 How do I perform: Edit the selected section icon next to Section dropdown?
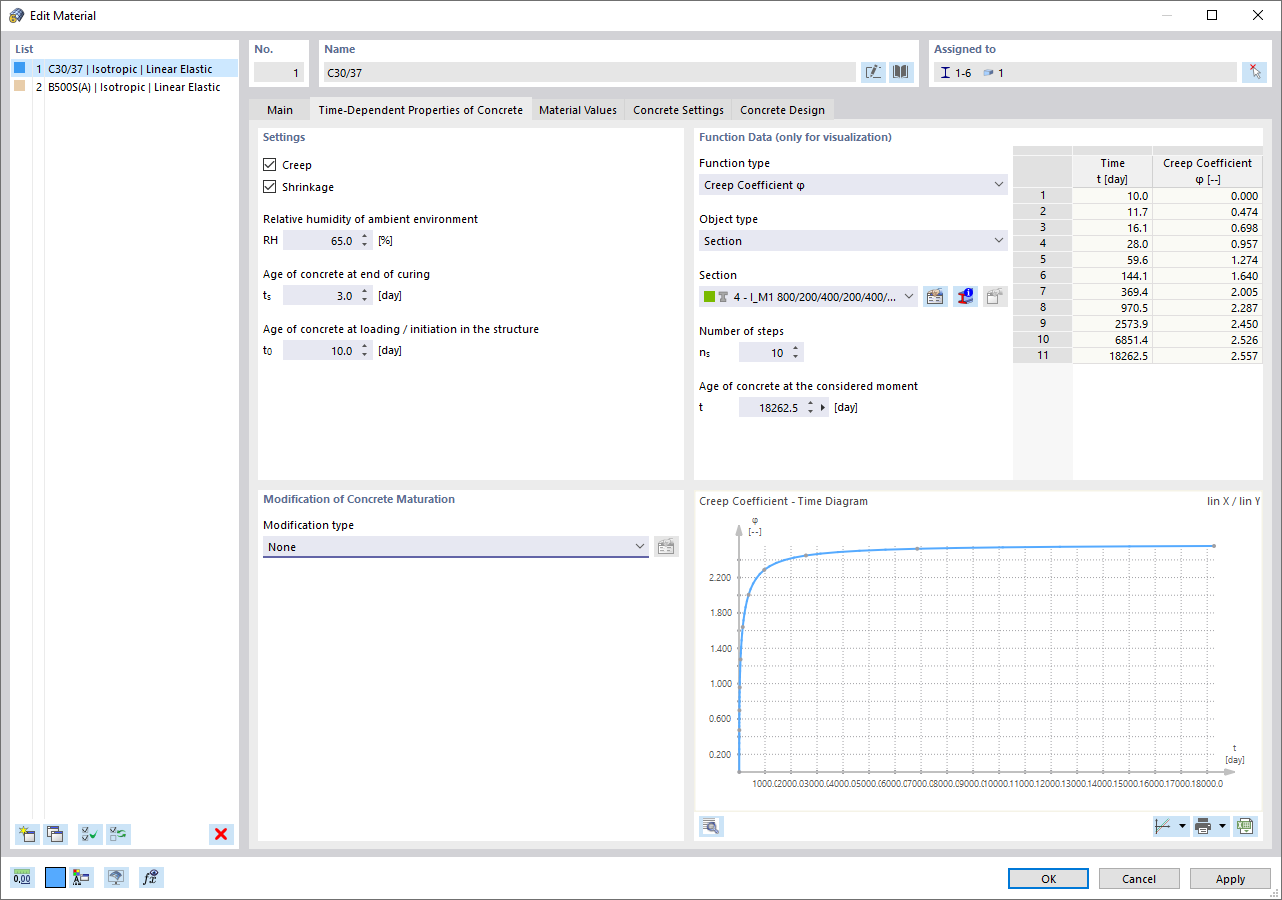935,296
